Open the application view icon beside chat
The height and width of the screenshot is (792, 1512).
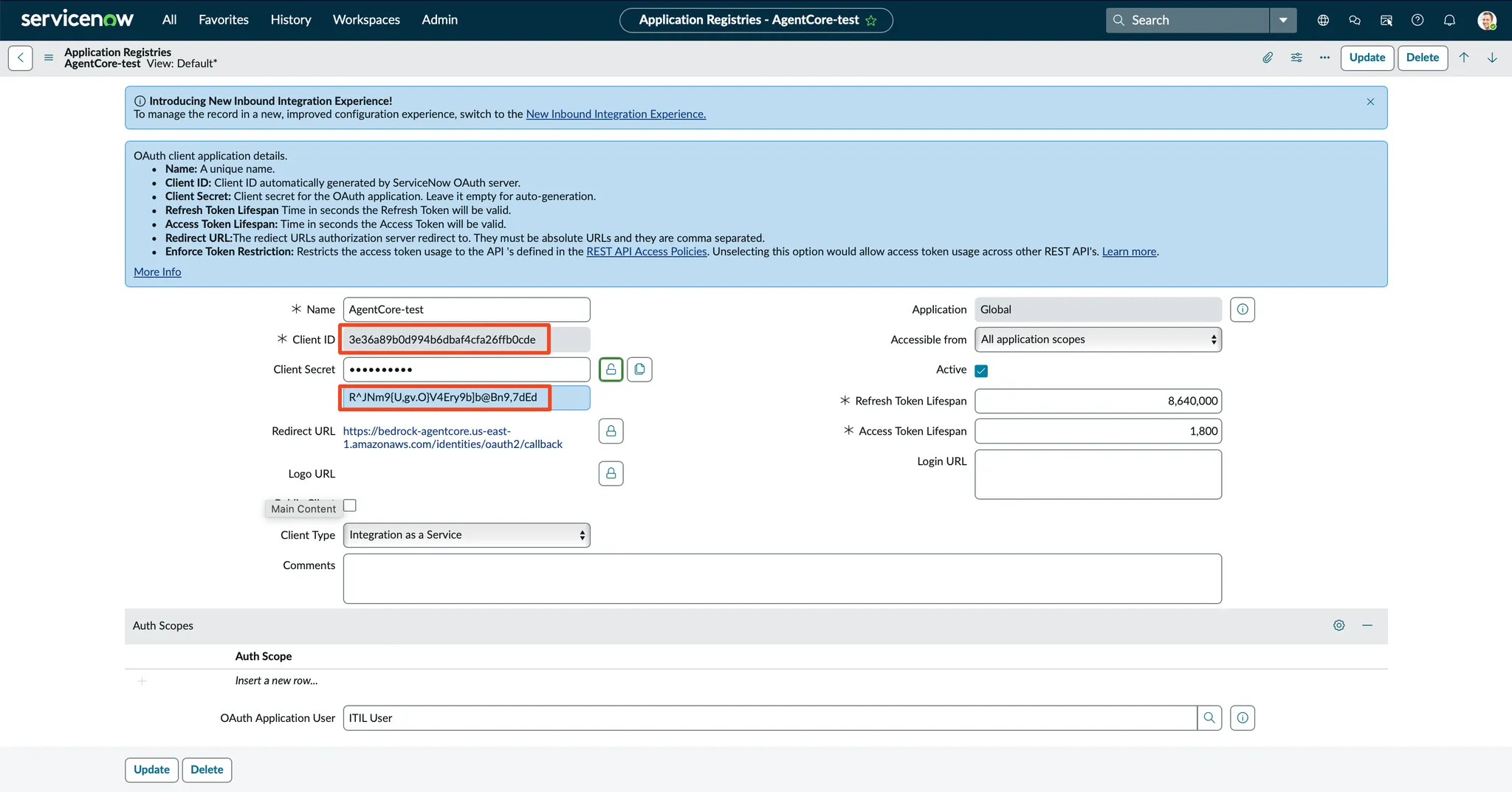(1386, 21)
